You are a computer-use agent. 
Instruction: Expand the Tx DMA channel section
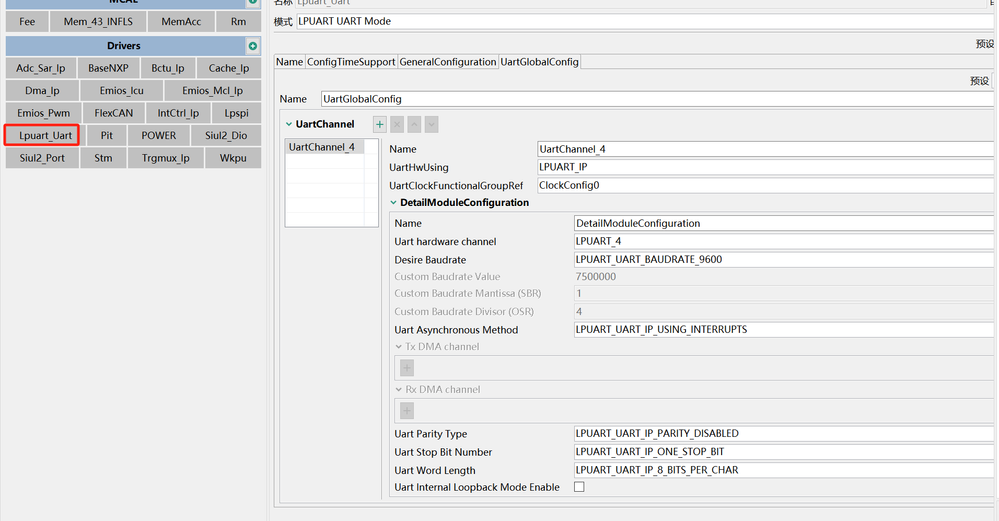[x=399, y=347]
